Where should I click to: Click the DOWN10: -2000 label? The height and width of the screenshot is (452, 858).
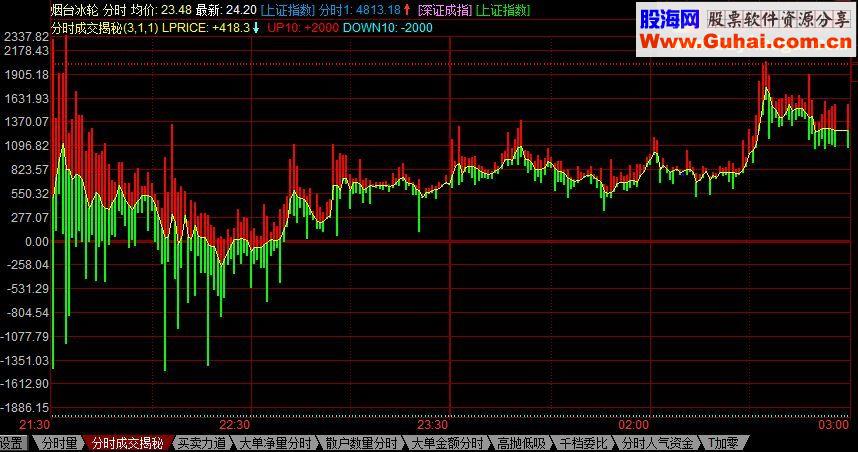387,27
